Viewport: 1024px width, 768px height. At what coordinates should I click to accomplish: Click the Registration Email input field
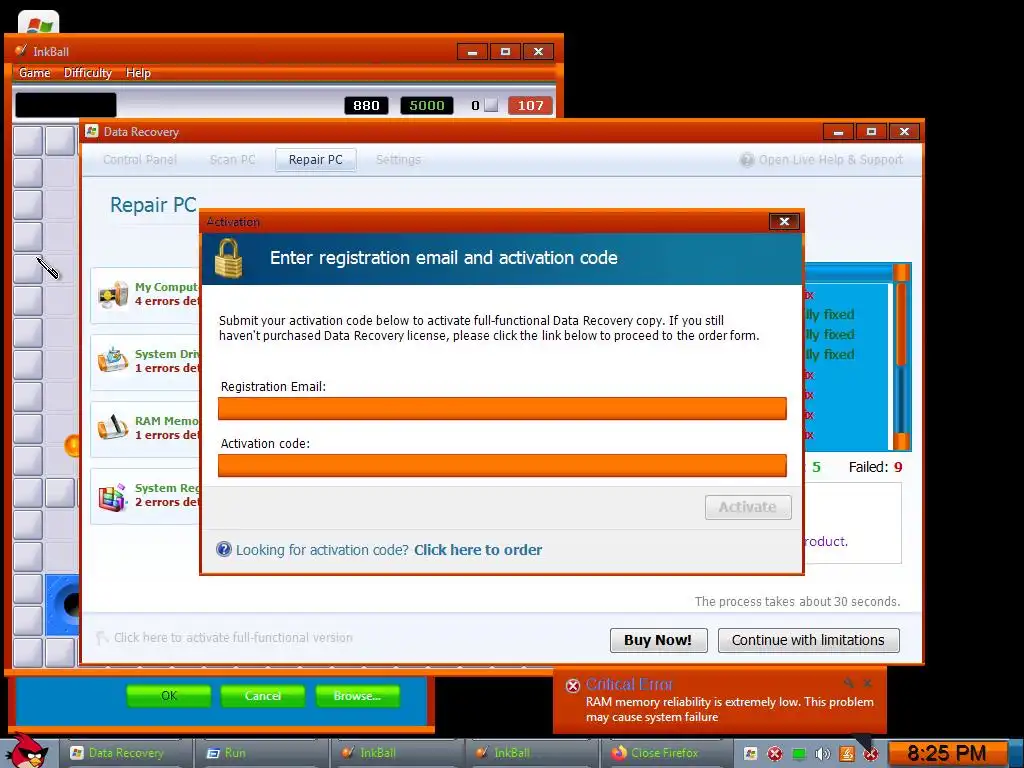(502, 408)
